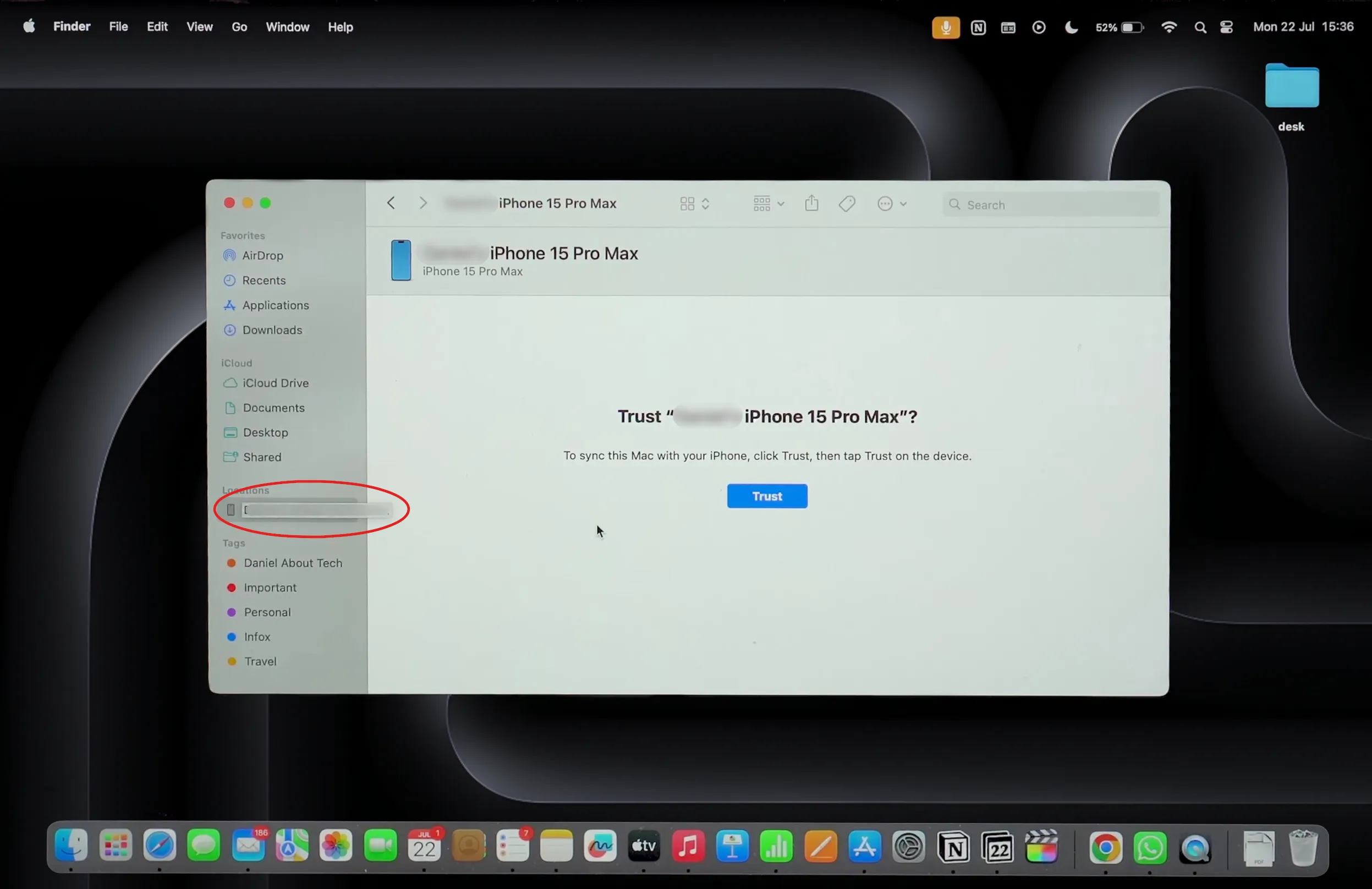This screenshot has height=889, width=1372.
Task: Open Control Center in the menu bar
Action: 1226,27
